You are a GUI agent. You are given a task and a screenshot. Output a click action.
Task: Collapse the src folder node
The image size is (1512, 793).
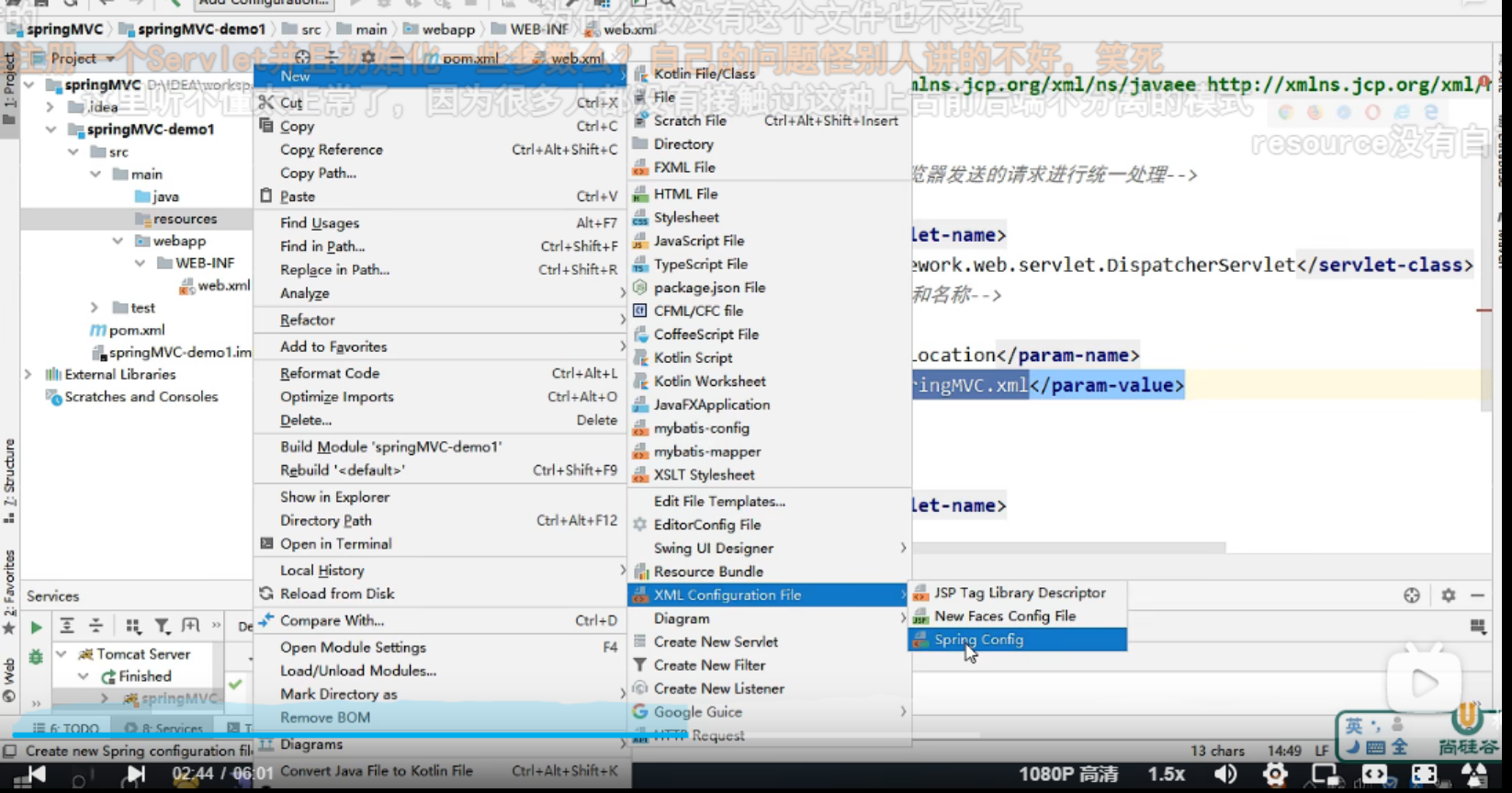[x=73, y=152]
